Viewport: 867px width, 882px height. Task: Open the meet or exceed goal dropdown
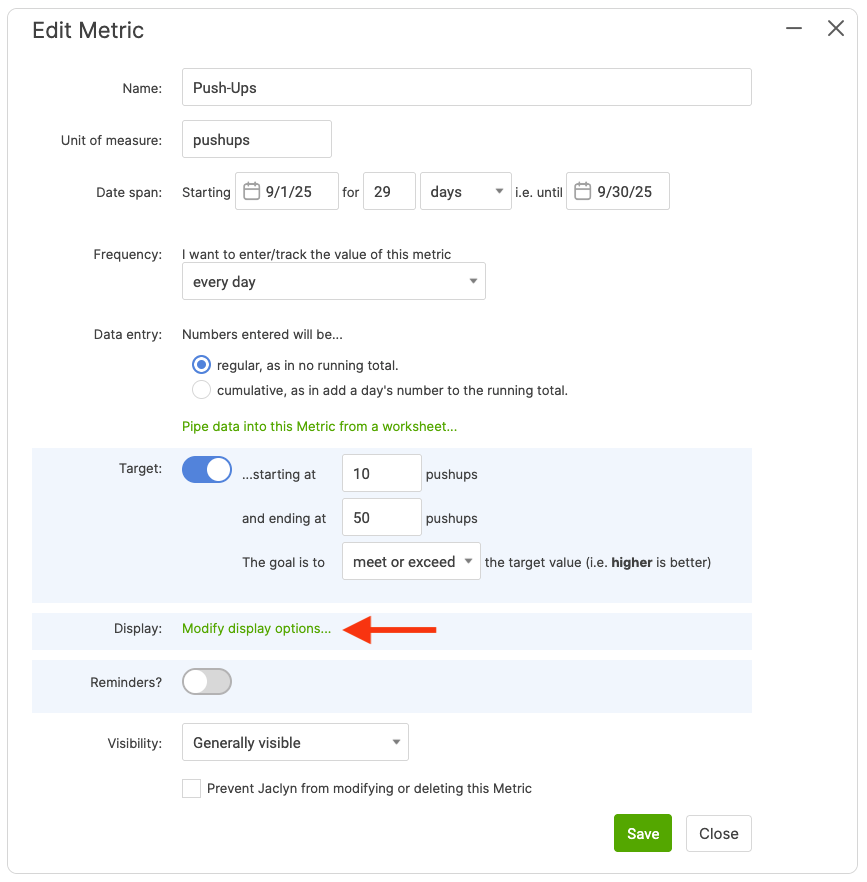pyautogui.click(x=411, y=562)
